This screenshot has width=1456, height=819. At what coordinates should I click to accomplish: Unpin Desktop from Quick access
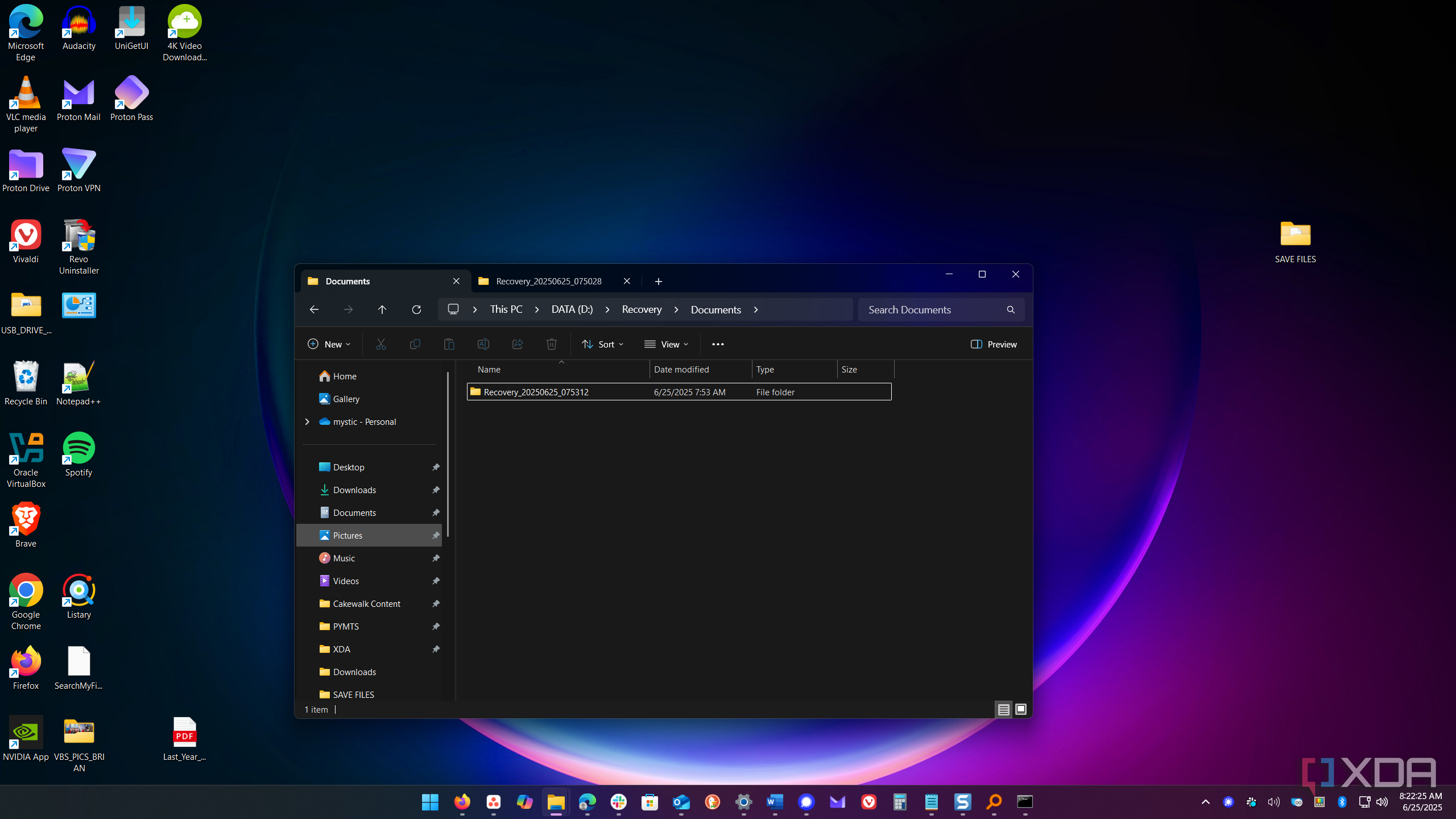point(436,467)
